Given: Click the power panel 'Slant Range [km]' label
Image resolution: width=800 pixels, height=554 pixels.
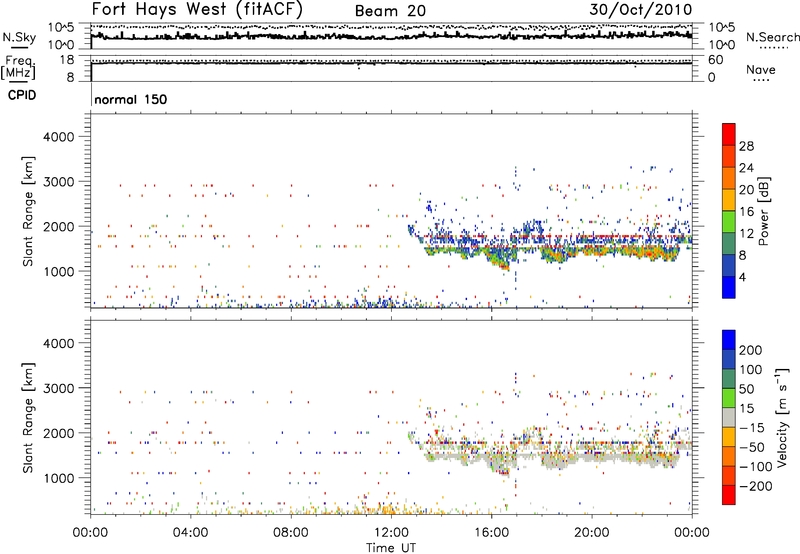Looking at the screenshot, I should 28,211.
